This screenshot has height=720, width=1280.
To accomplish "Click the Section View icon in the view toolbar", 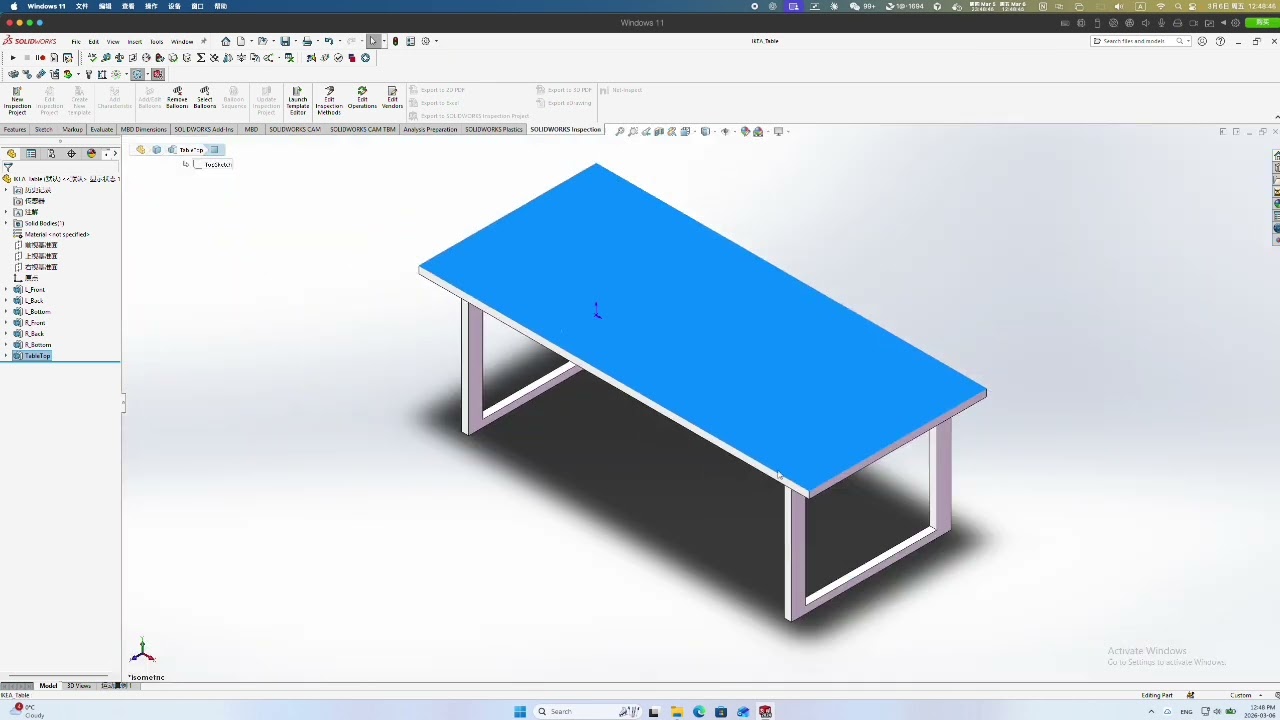I will click(x=659, y=131).
